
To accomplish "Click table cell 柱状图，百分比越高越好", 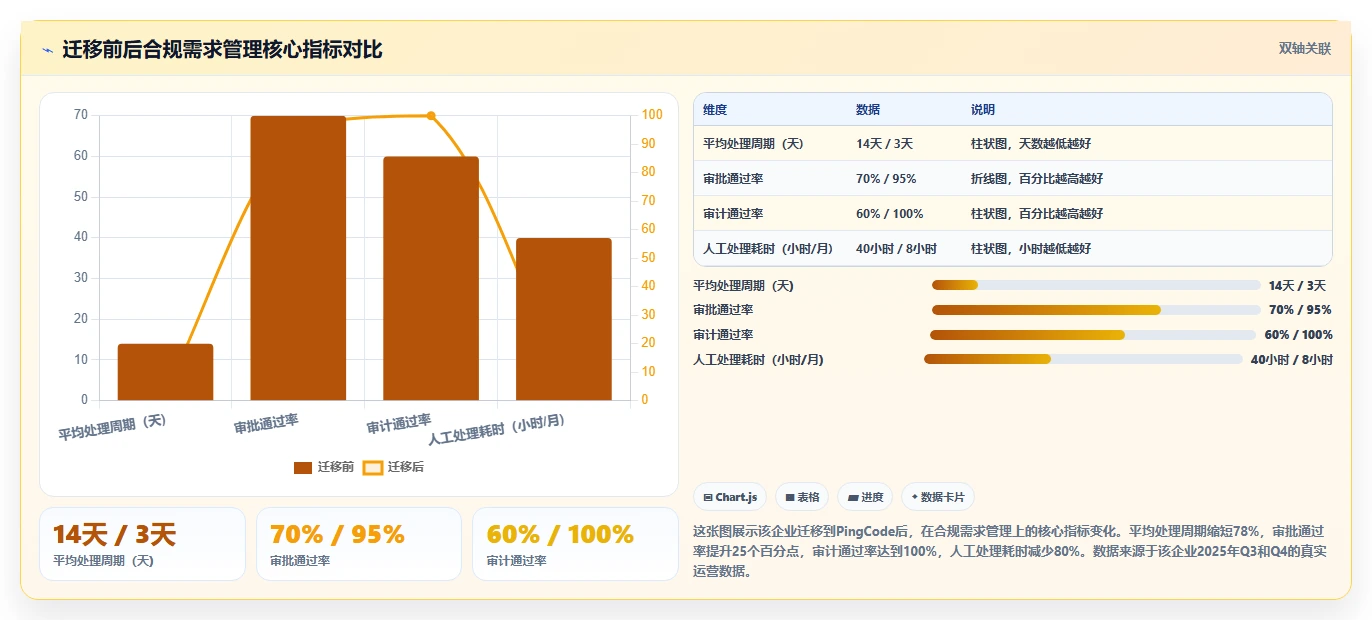I will (1037, 214).
